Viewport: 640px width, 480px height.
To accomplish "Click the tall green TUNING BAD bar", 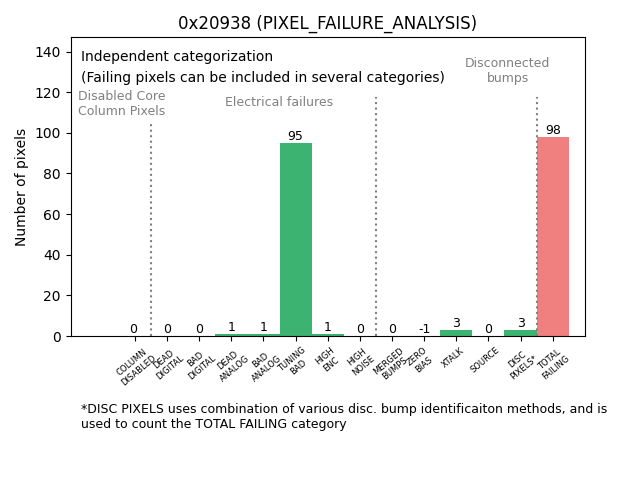I will click(x=295, y=240).
